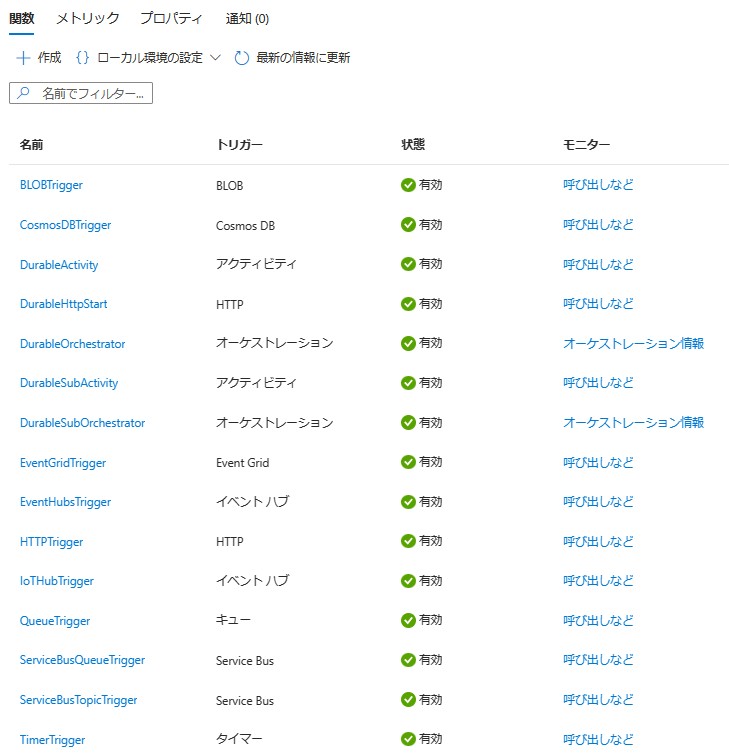This screenshot has width=729, height=753.
Task: Click the green status icon for ServiceBusQueueTrigger
Action: pyautogui.click(x=408, y=660)
